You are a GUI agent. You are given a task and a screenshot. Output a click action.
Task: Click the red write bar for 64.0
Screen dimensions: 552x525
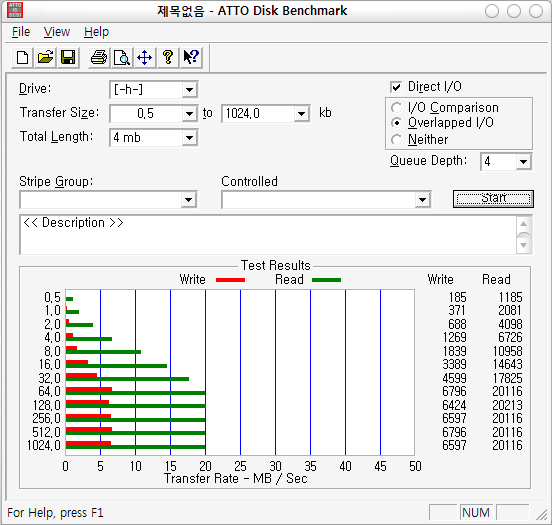coord(89,389)
